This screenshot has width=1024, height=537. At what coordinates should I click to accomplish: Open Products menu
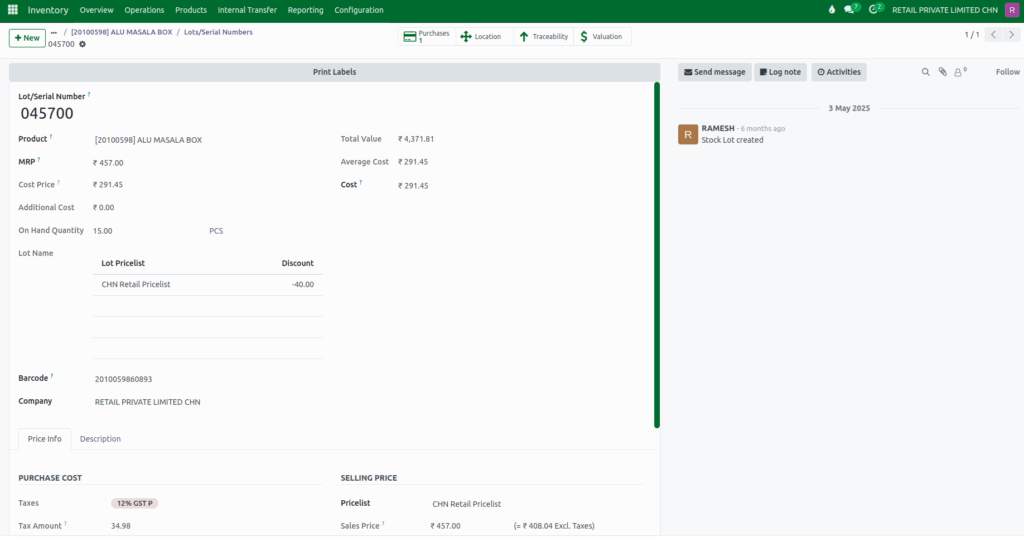191,10
